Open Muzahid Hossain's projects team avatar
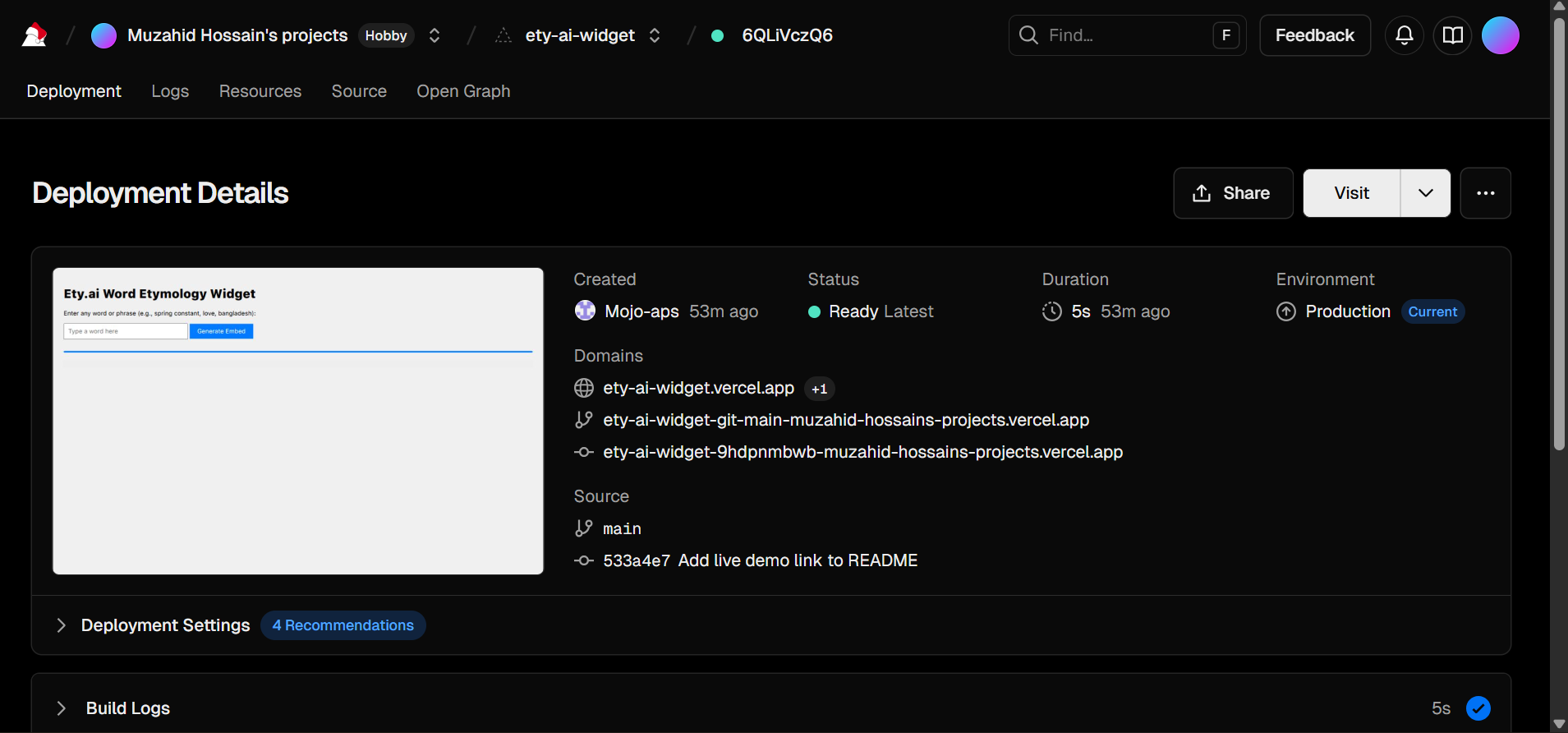The height and width of the screenshot is (733, 1568). pos(103,35)
